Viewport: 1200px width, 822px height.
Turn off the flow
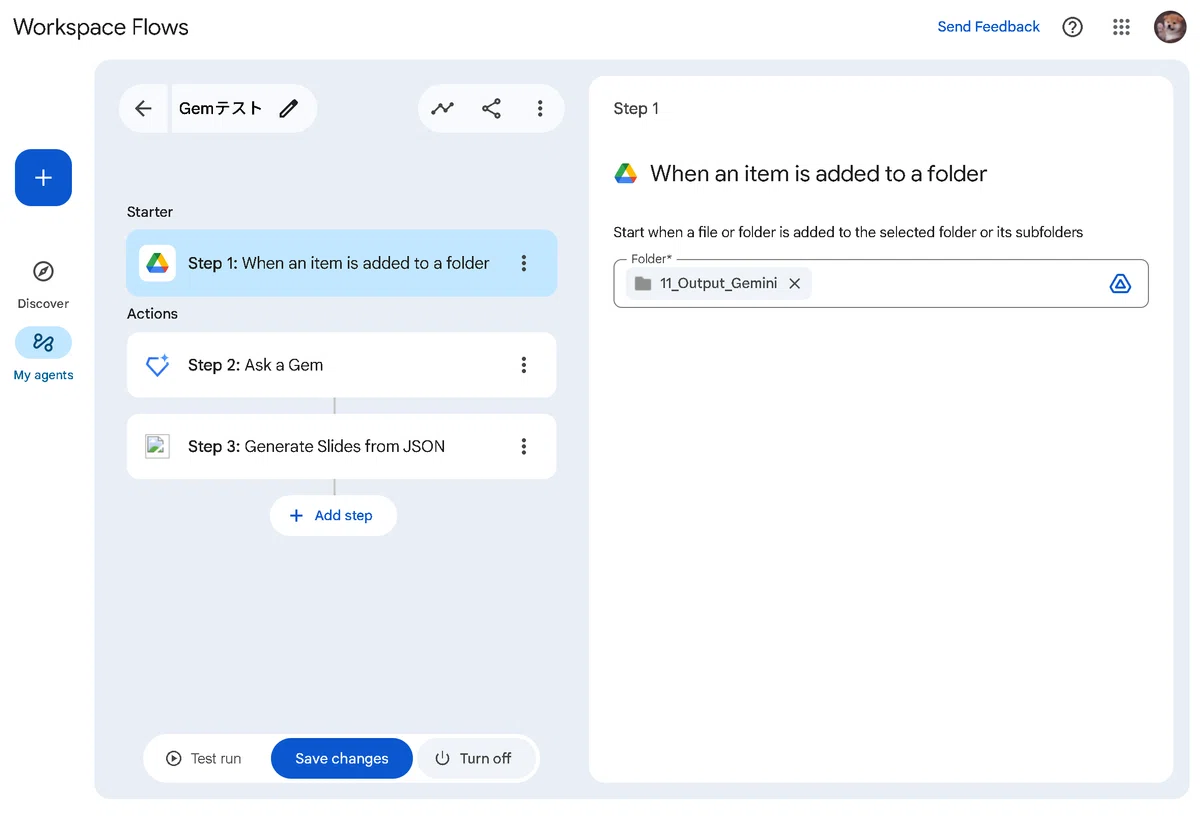(474, 758)
